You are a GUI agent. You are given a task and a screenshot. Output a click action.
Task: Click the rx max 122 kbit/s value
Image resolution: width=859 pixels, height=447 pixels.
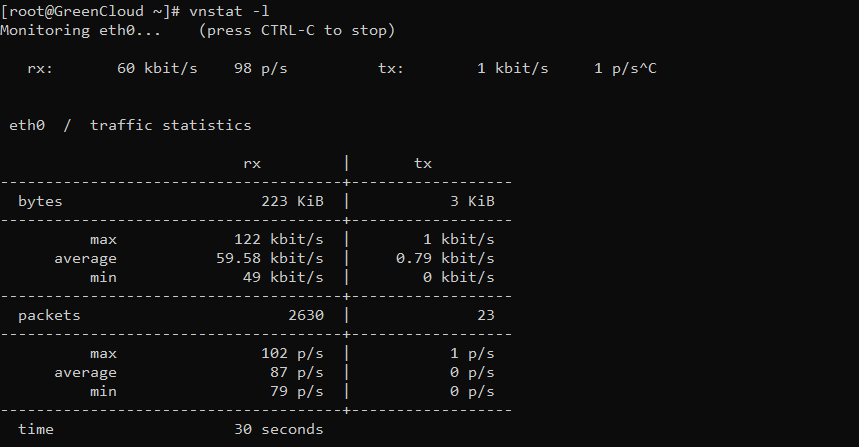point(279,239)
